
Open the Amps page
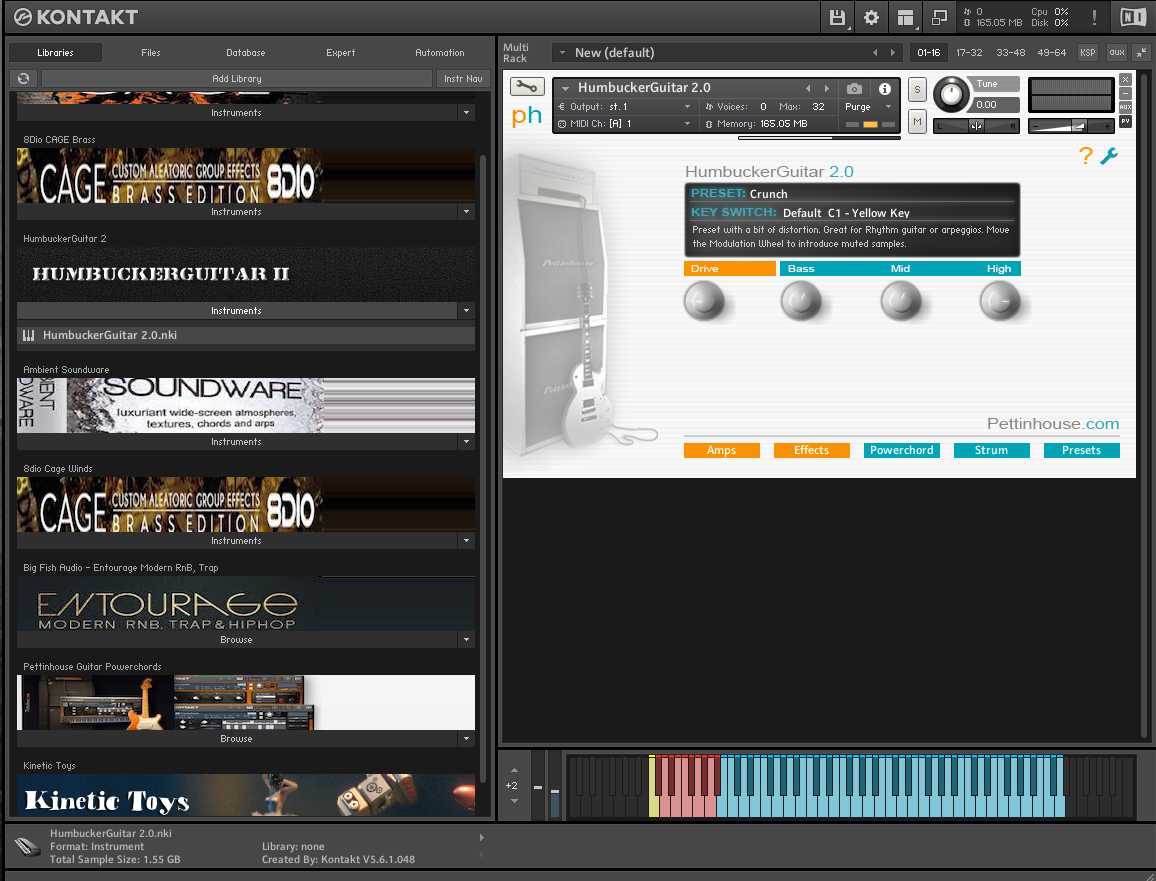pos(721,450)
